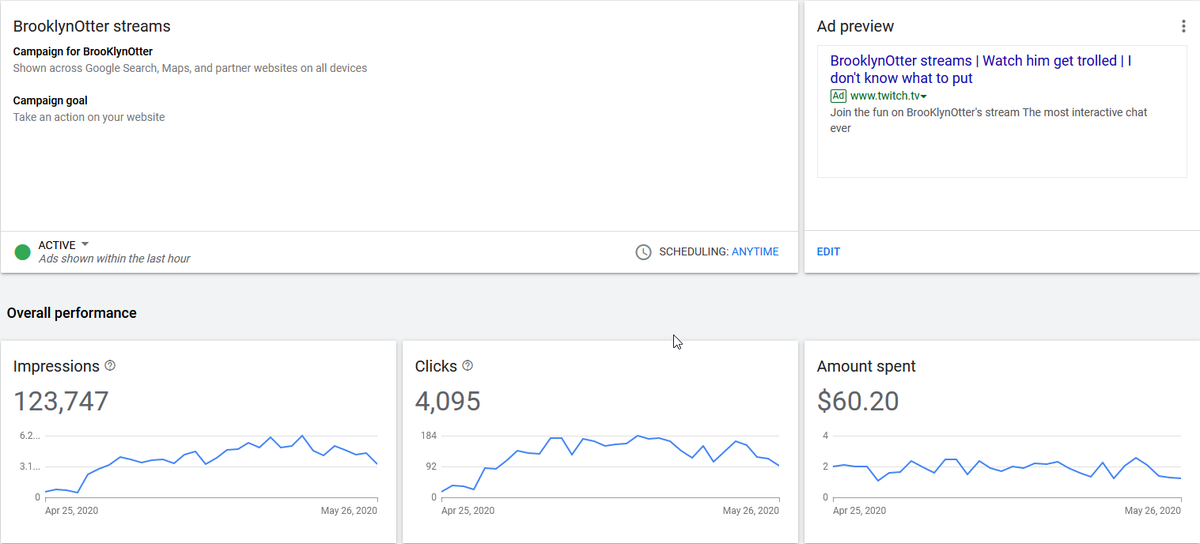Open the BrooklynOtter streams ad headline link
The height and width of the screenshot is (544, 1200).
point(981,69)
